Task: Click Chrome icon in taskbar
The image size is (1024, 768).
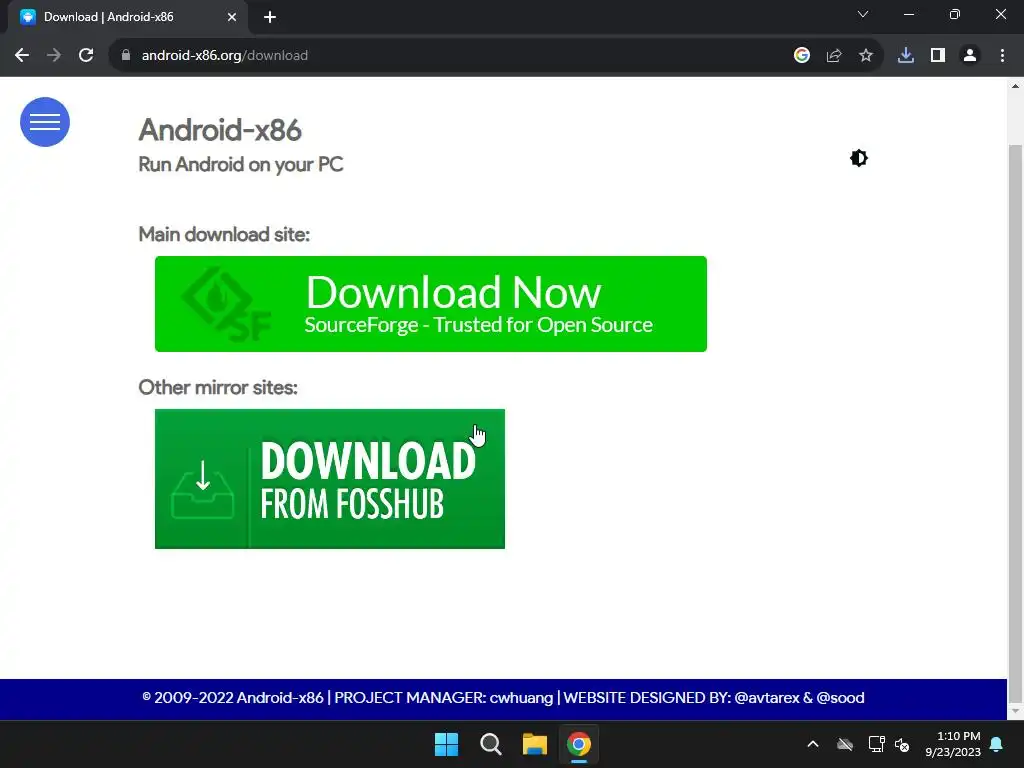Action: tap(579, 744)
